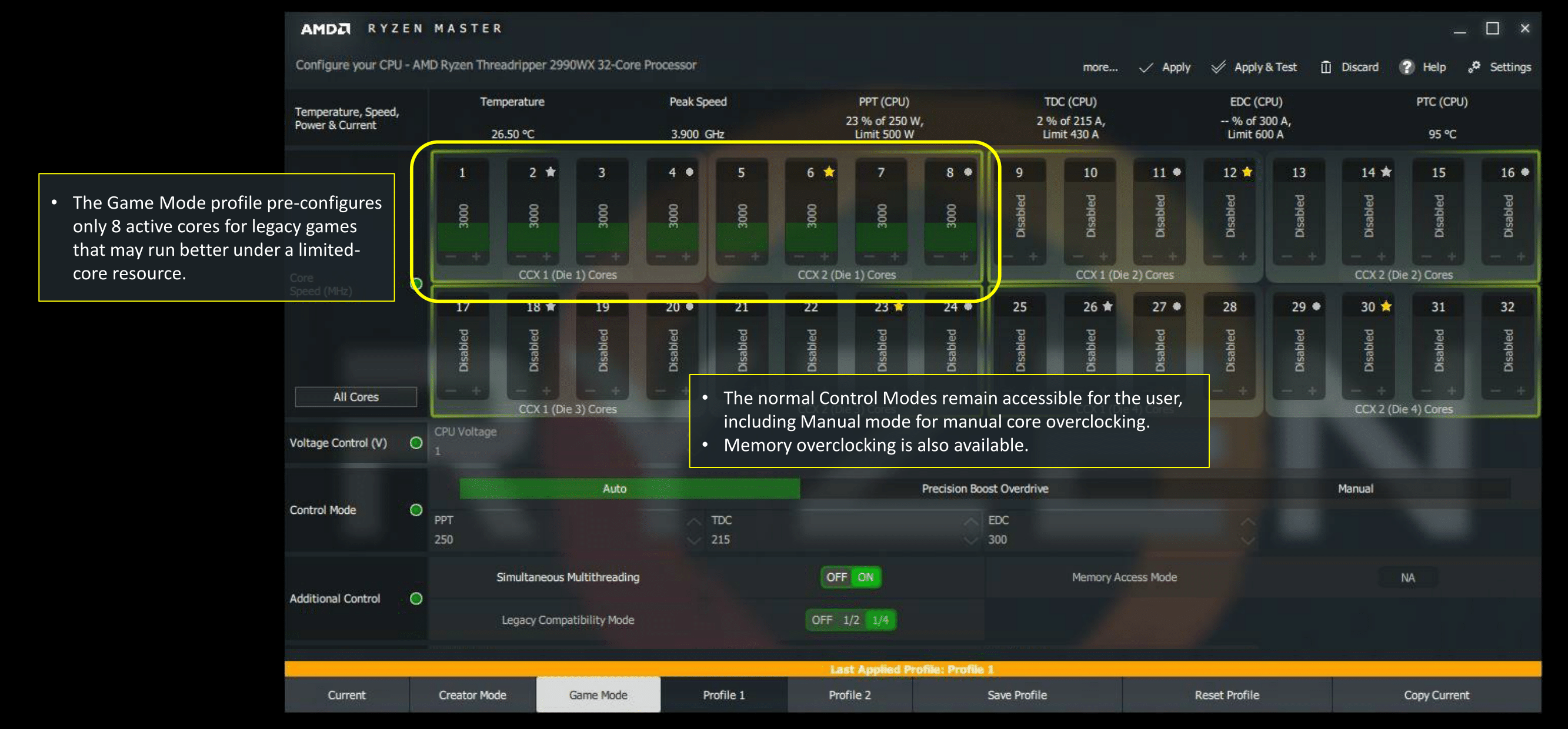1568x729 pixels.
Task: Select Auto control mode
Action: point(629,489)
